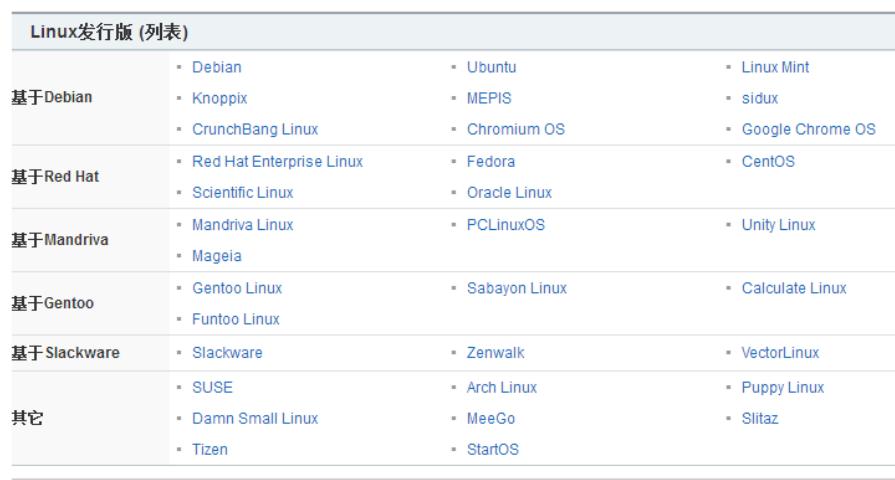Screen dimensions: 895x480
Task: Open the Puppy Linux link
Action: pyautogui.click(x=782, y=387)
